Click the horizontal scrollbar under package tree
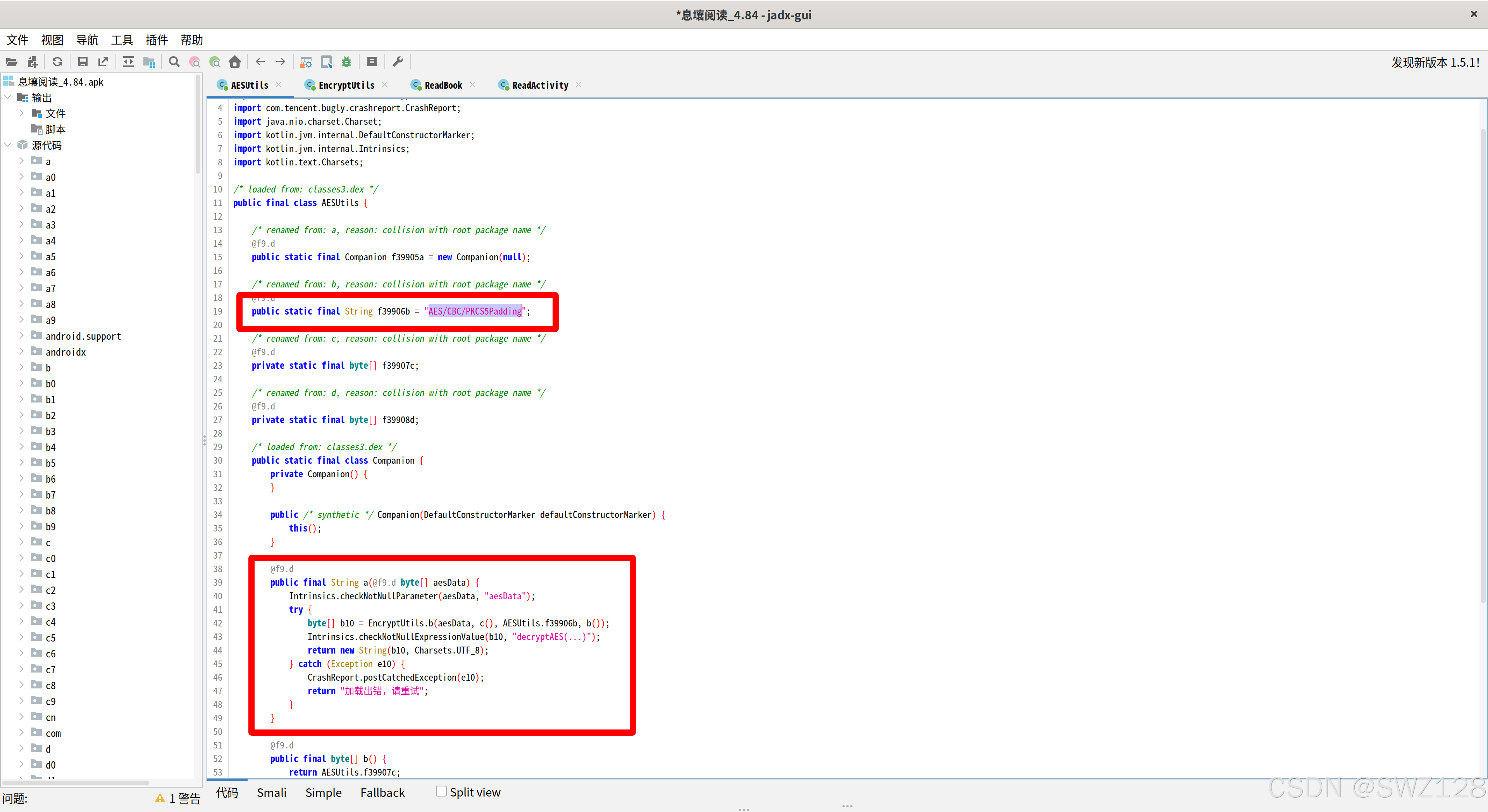The height and width of the screenshot is (812, 1488). point(76,783)
